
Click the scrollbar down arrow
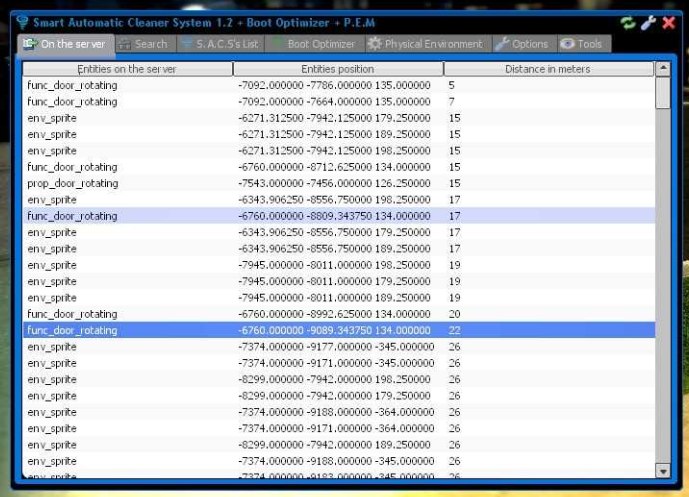click(663, 471)
